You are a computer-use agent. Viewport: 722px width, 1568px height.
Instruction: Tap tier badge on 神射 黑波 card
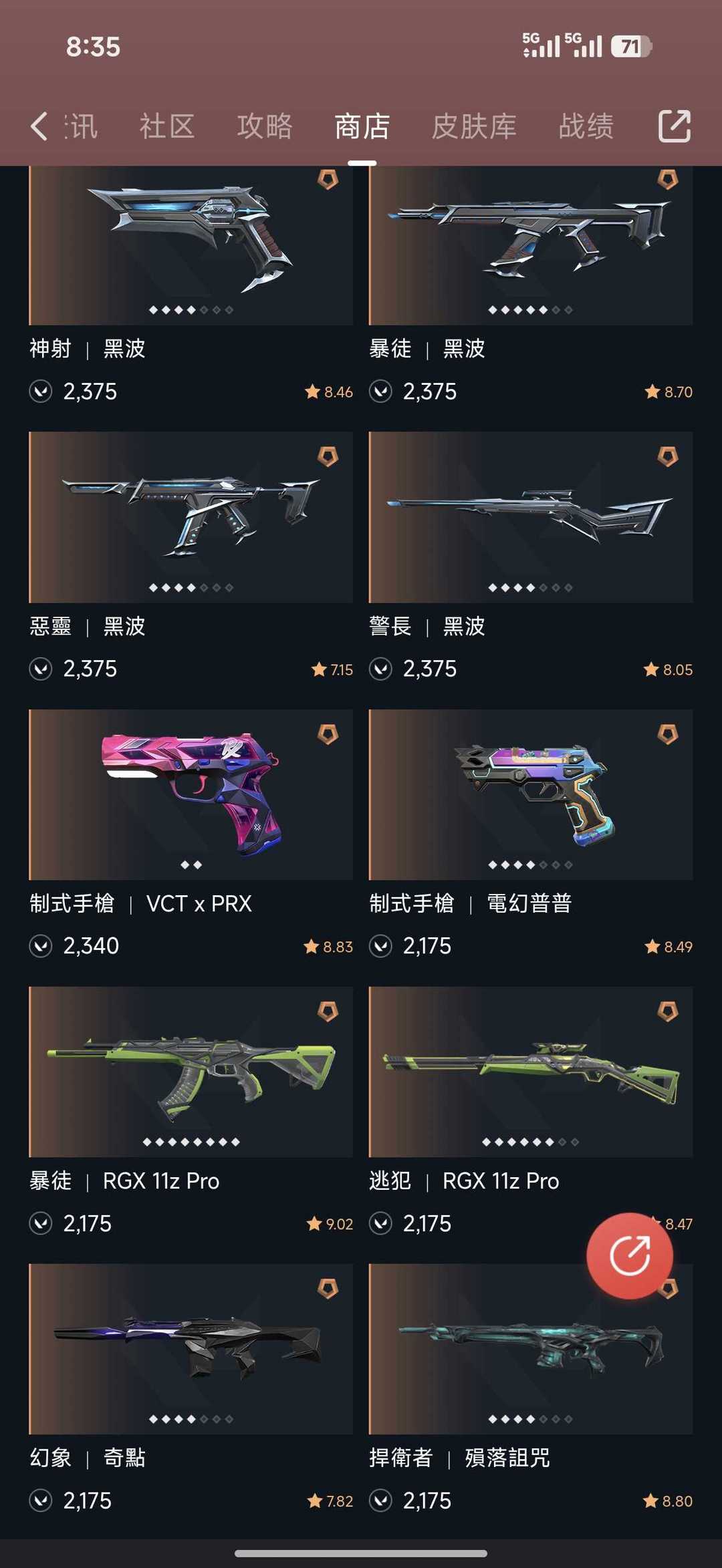pos(328,179)
